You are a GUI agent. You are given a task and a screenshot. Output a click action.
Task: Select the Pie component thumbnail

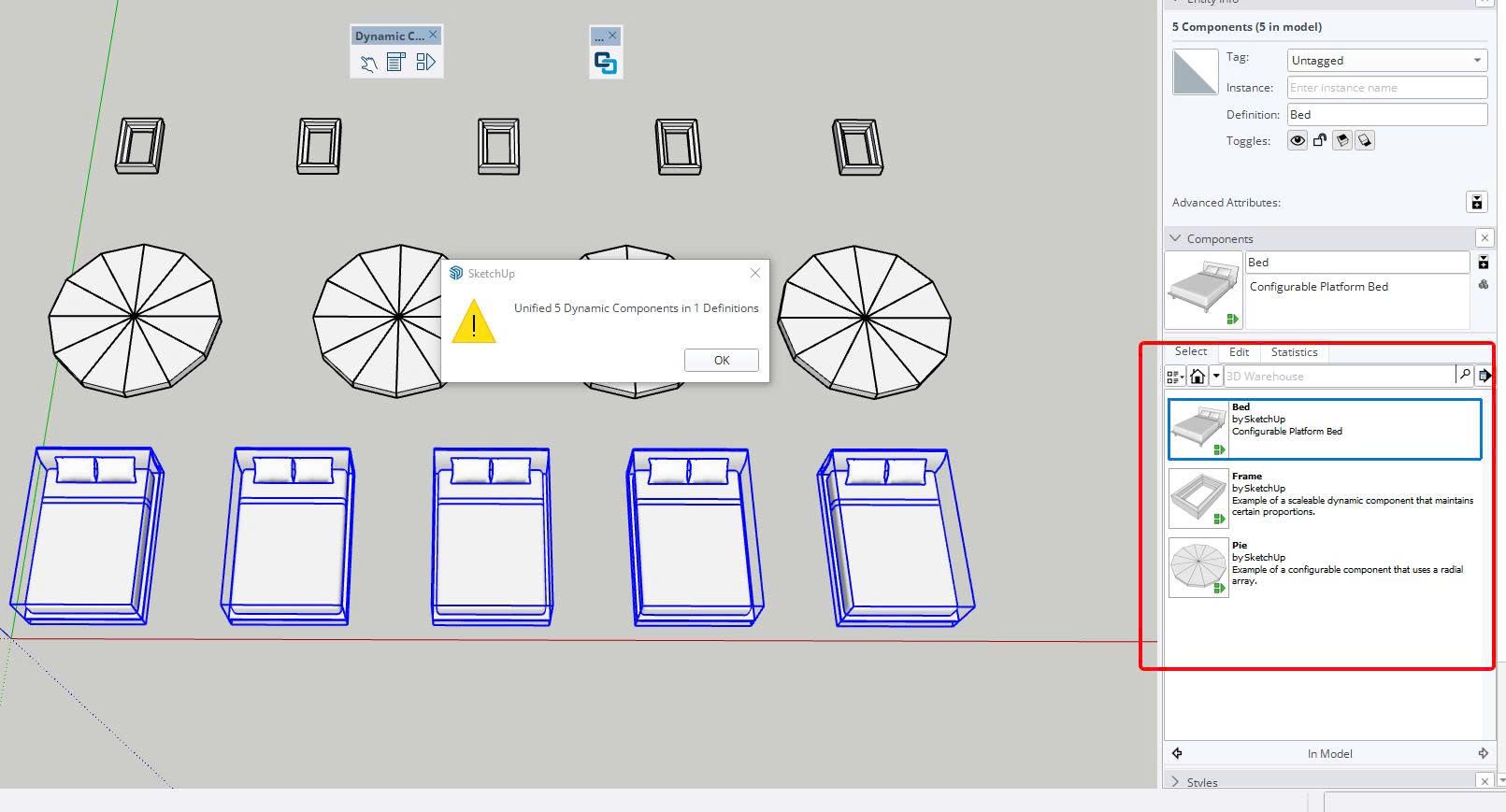pyautogui.click(x=1198, y=567)
